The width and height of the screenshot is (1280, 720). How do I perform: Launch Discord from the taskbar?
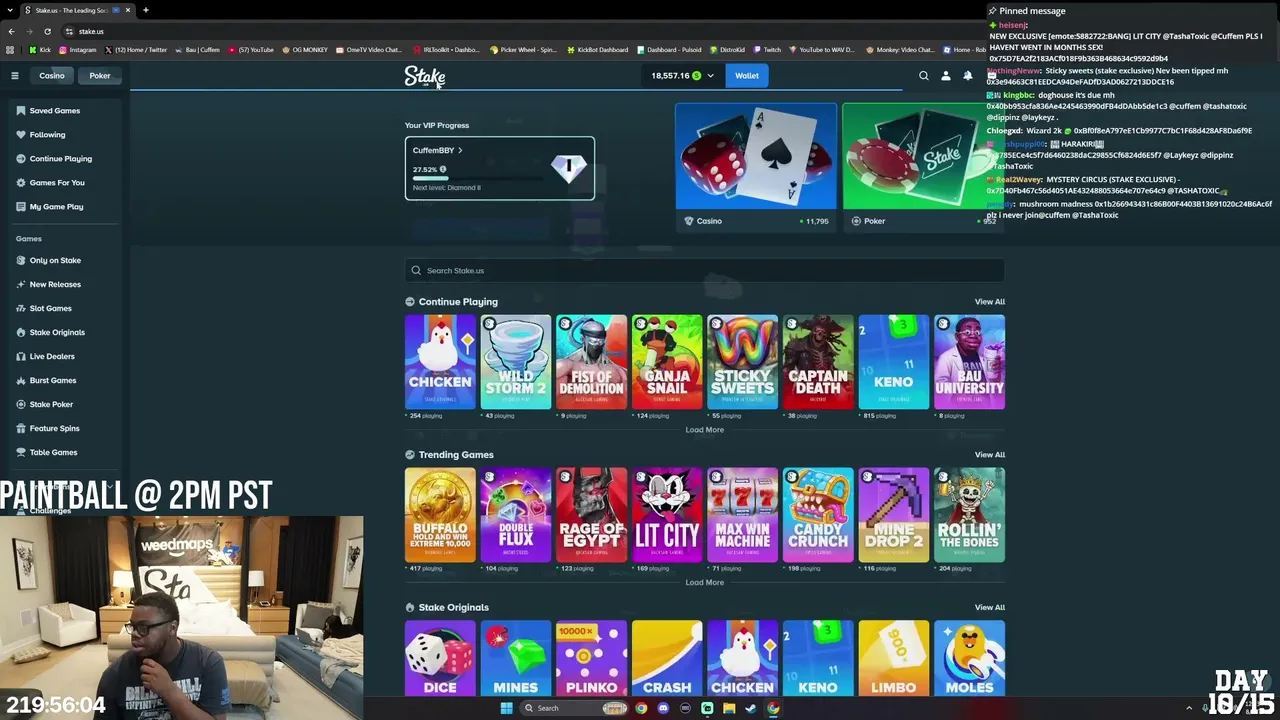pyautogui.click(x=663, y=708)
